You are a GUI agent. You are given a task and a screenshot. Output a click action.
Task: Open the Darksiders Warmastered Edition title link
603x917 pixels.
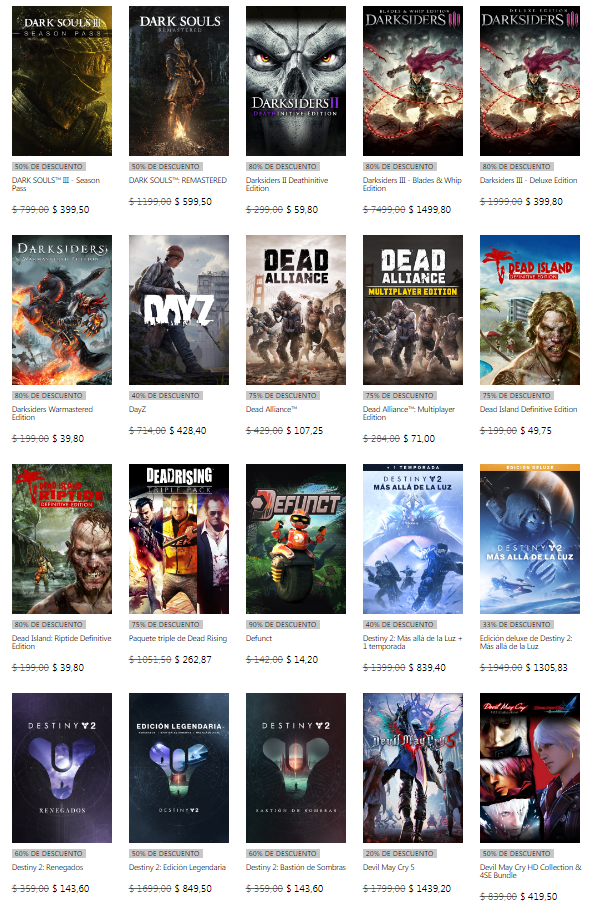[x=56, y=413]
